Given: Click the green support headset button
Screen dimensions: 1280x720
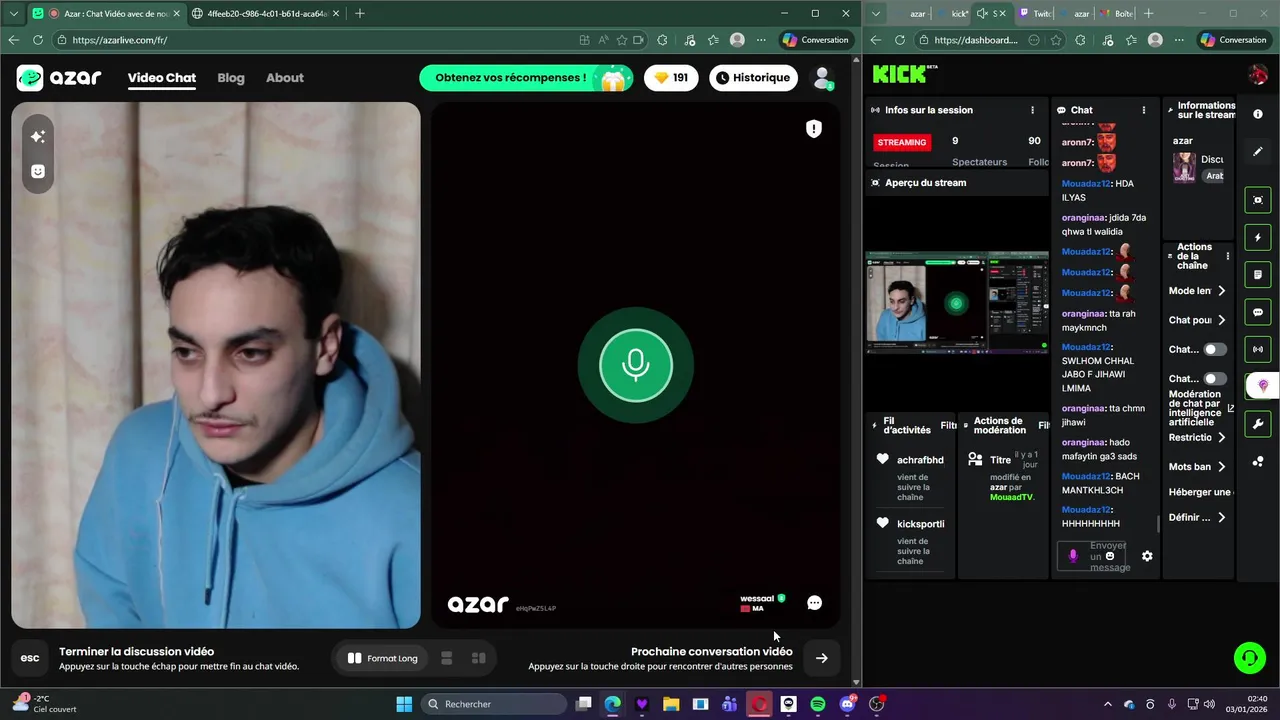Looking at the screenshot, I should pyautogui.click(x=1249, y=658).
